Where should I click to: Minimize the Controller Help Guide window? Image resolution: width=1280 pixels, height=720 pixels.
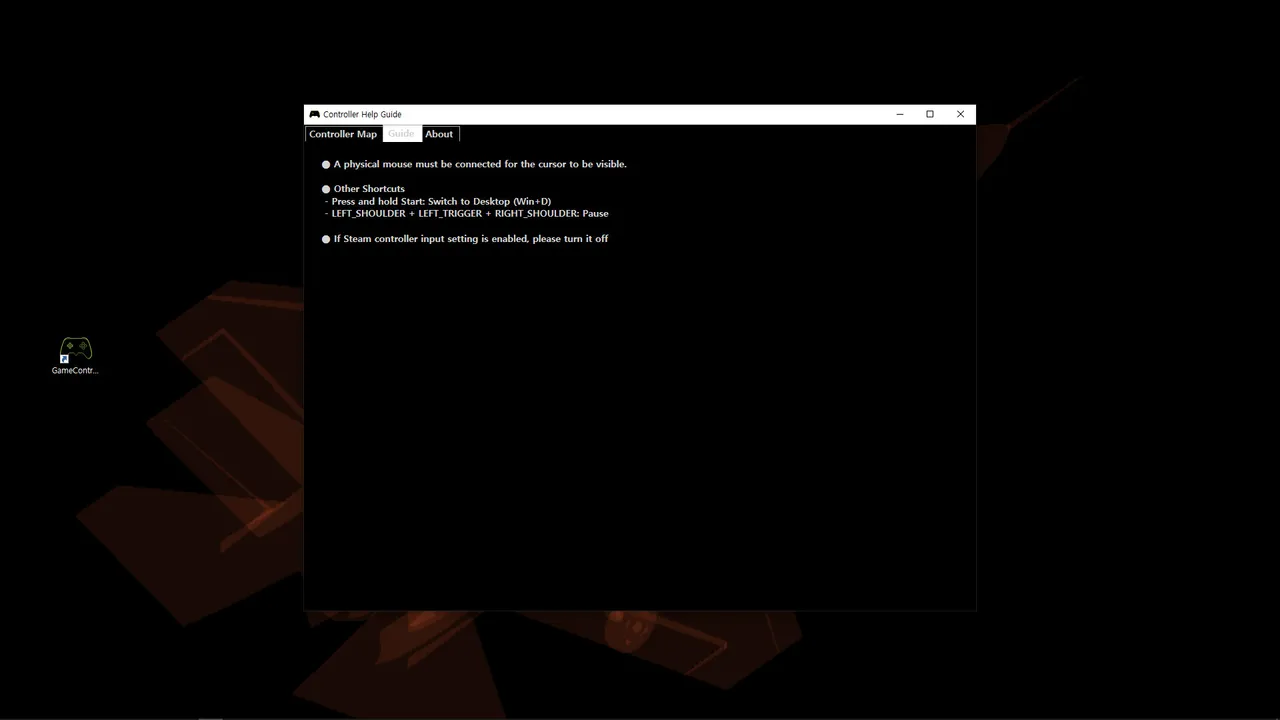click(899, 114)
